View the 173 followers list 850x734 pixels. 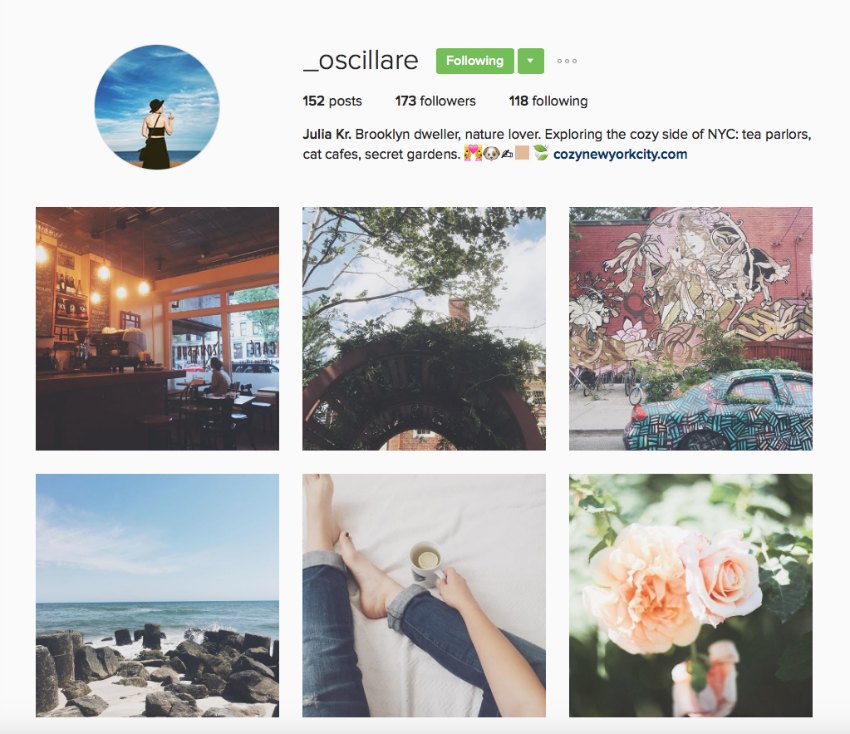tap(435, 101)
